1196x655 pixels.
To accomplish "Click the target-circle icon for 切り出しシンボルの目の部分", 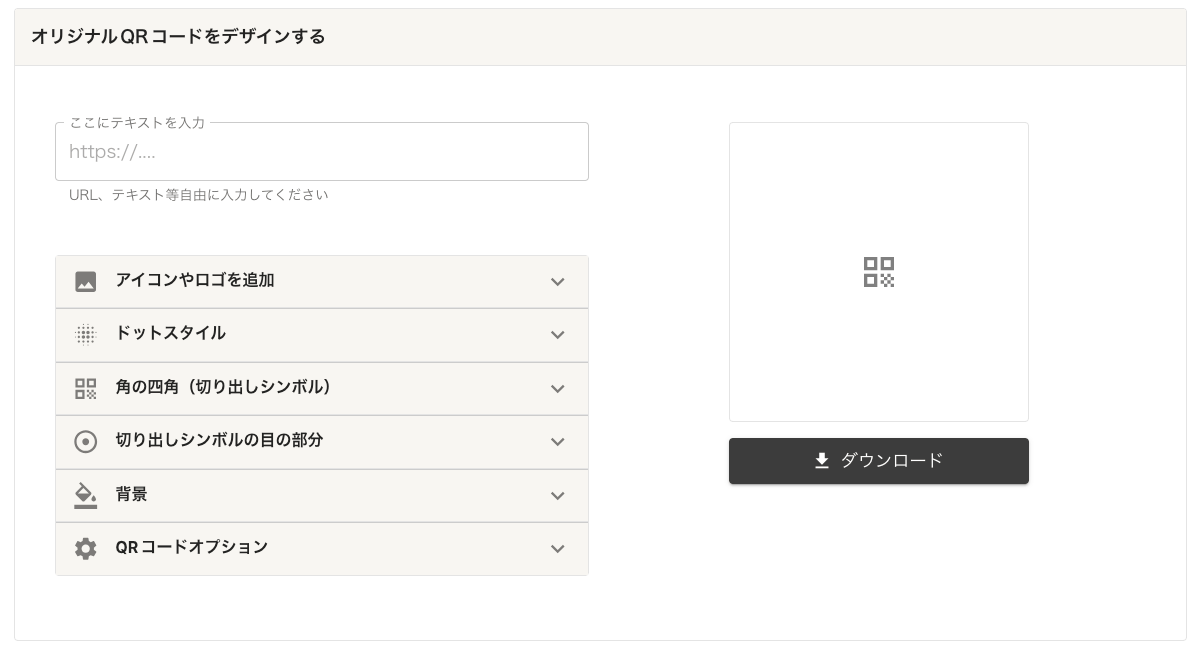I will (x=86, y=441).
